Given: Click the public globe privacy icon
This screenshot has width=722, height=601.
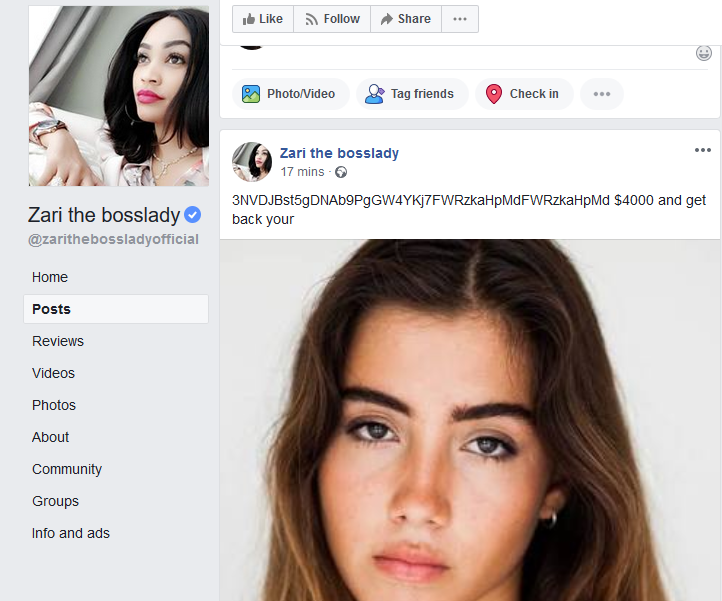Looking at the screenshot, I should tap(341, 172).
